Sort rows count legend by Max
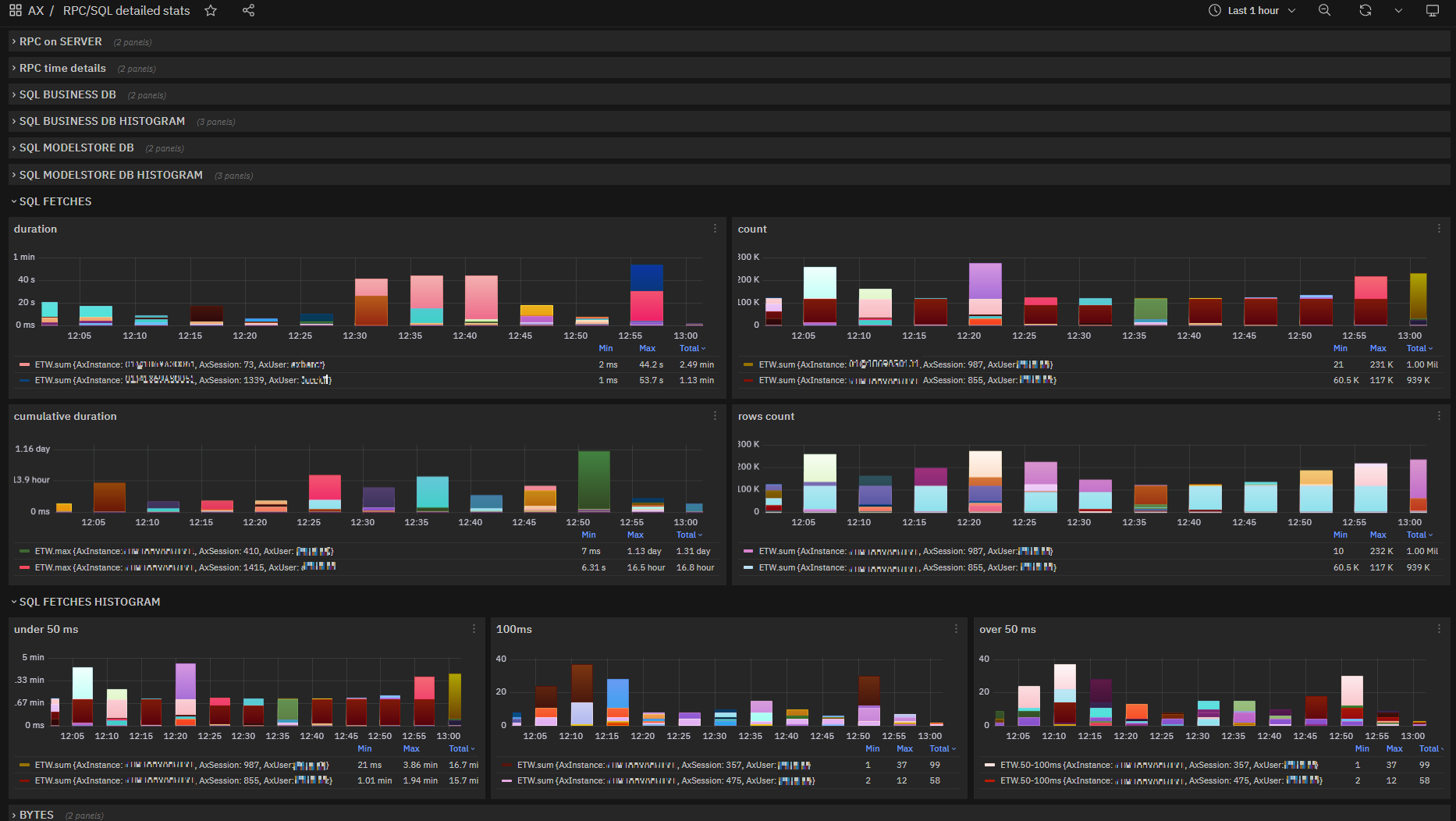 click(x=1378, y=535)
